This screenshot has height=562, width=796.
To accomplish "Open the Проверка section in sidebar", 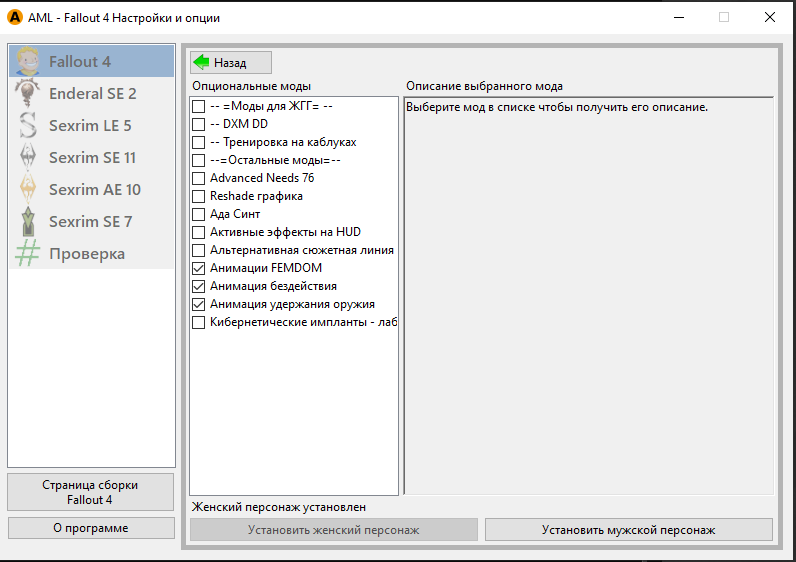I will click(87, 254).
